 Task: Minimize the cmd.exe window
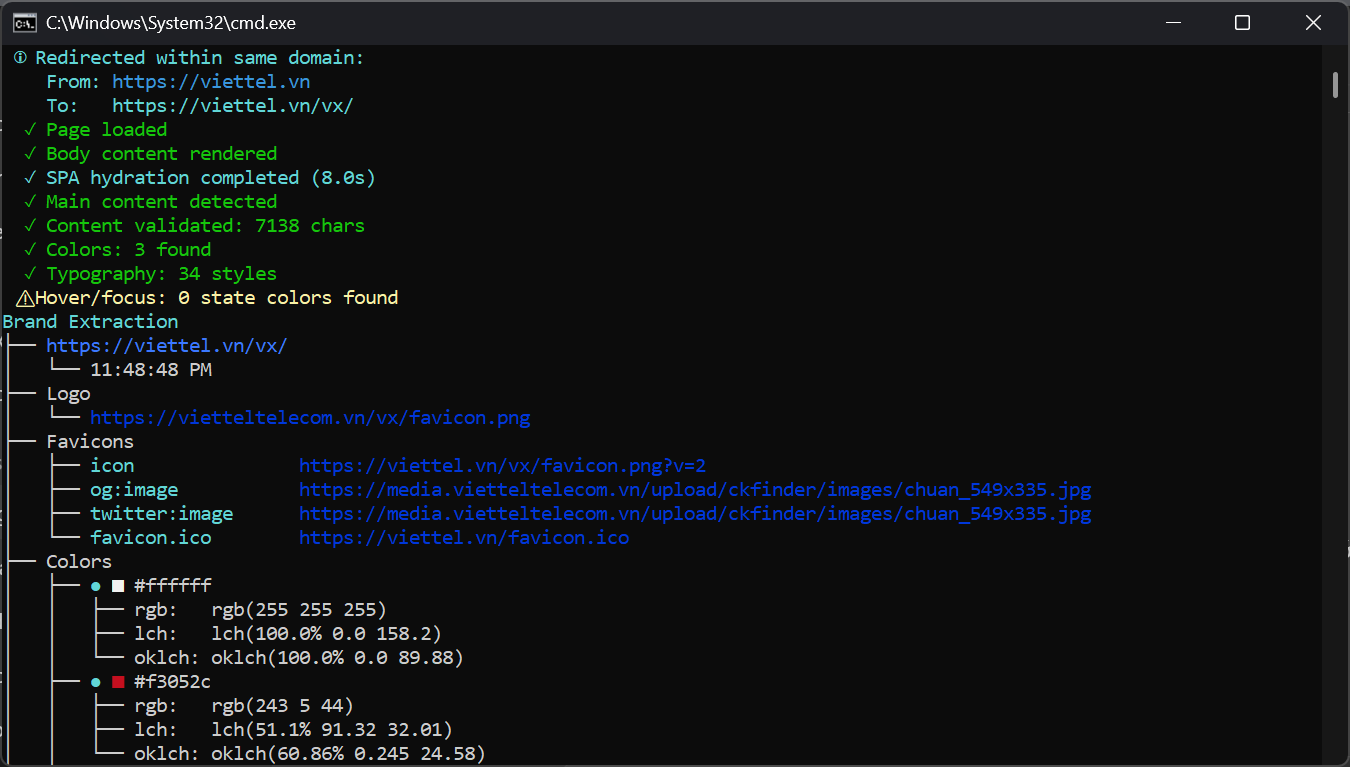pos(1172,23)
